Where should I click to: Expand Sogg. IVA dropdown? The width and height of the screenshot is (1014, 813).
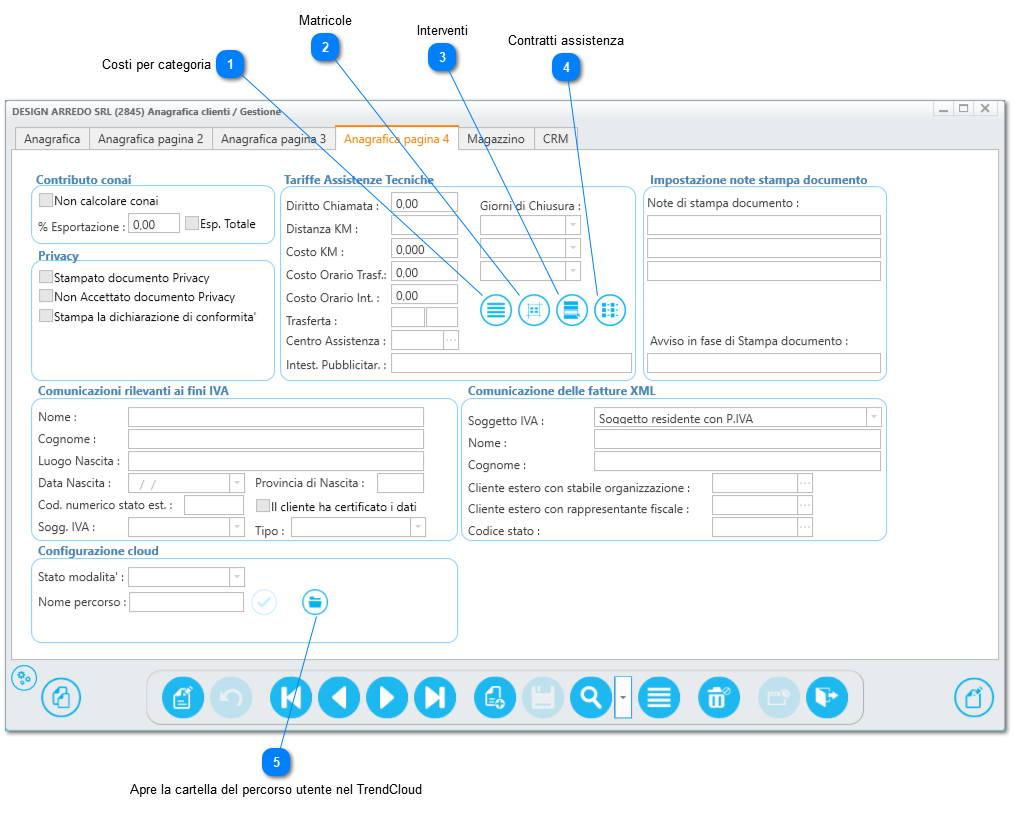tap(237, 527)
